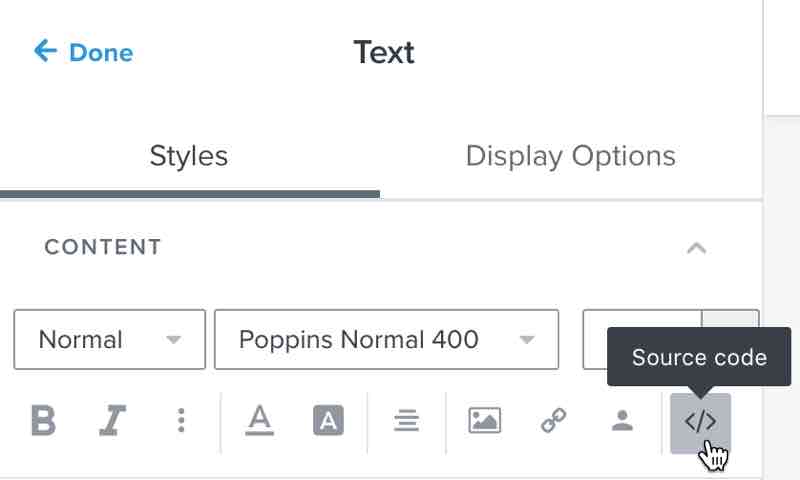Toggle bold formatting
800x480 pixels.
(x=43, y=421)
